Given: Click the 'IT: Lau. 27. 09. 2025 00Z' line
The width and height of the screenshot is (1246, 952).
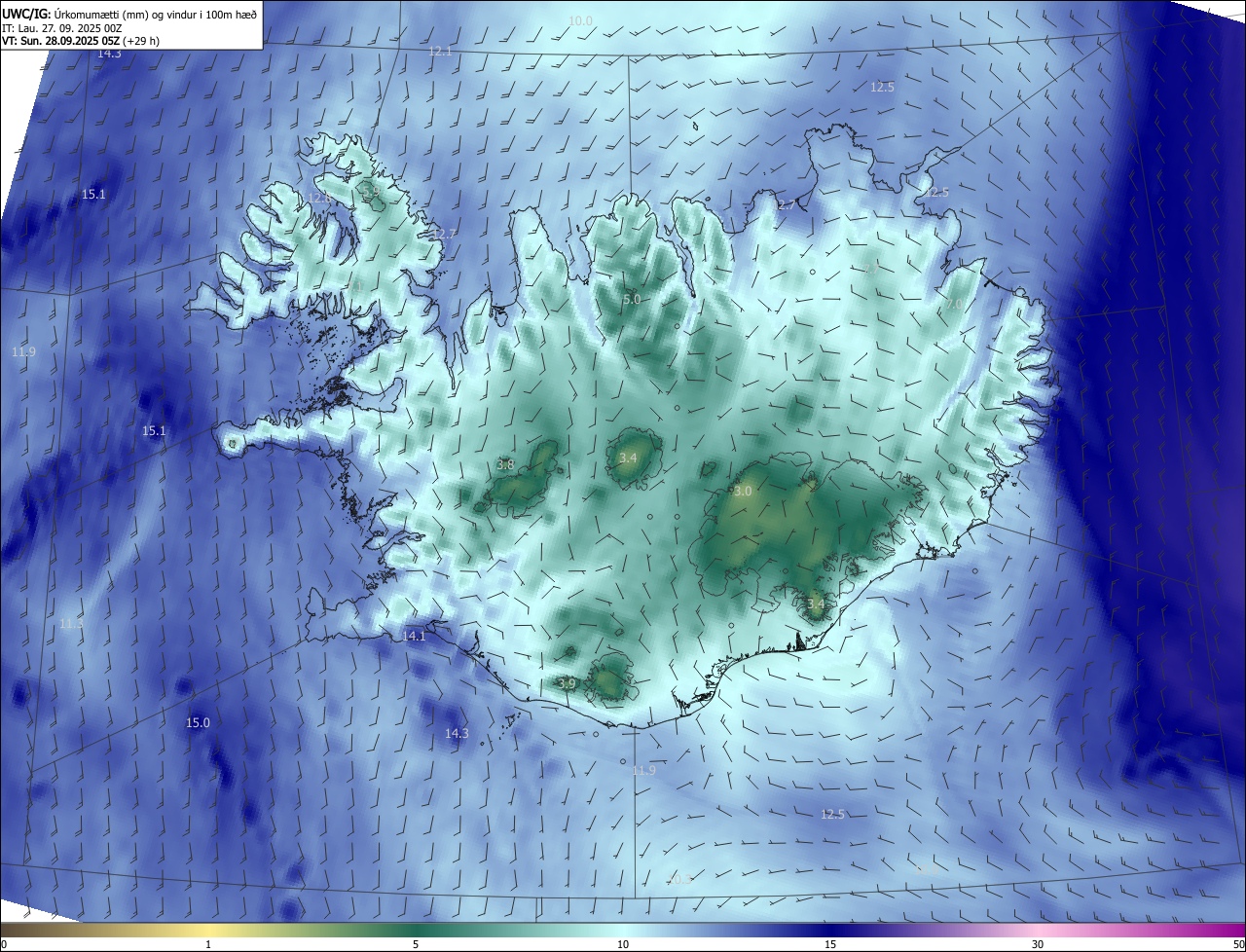Looking at the screenshot, I should coord(61,28).
